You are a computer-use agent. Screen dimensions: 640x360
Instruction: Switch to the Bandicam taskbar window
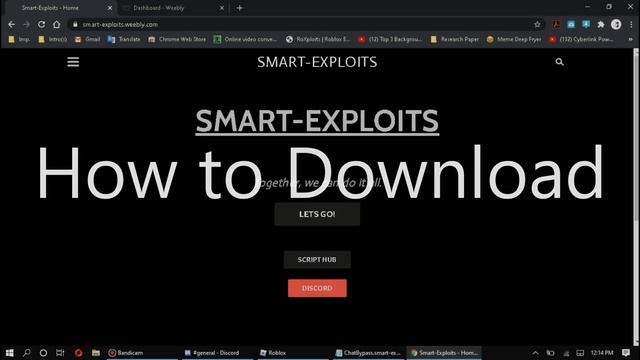pyautogui.click(x=142, y=353)
